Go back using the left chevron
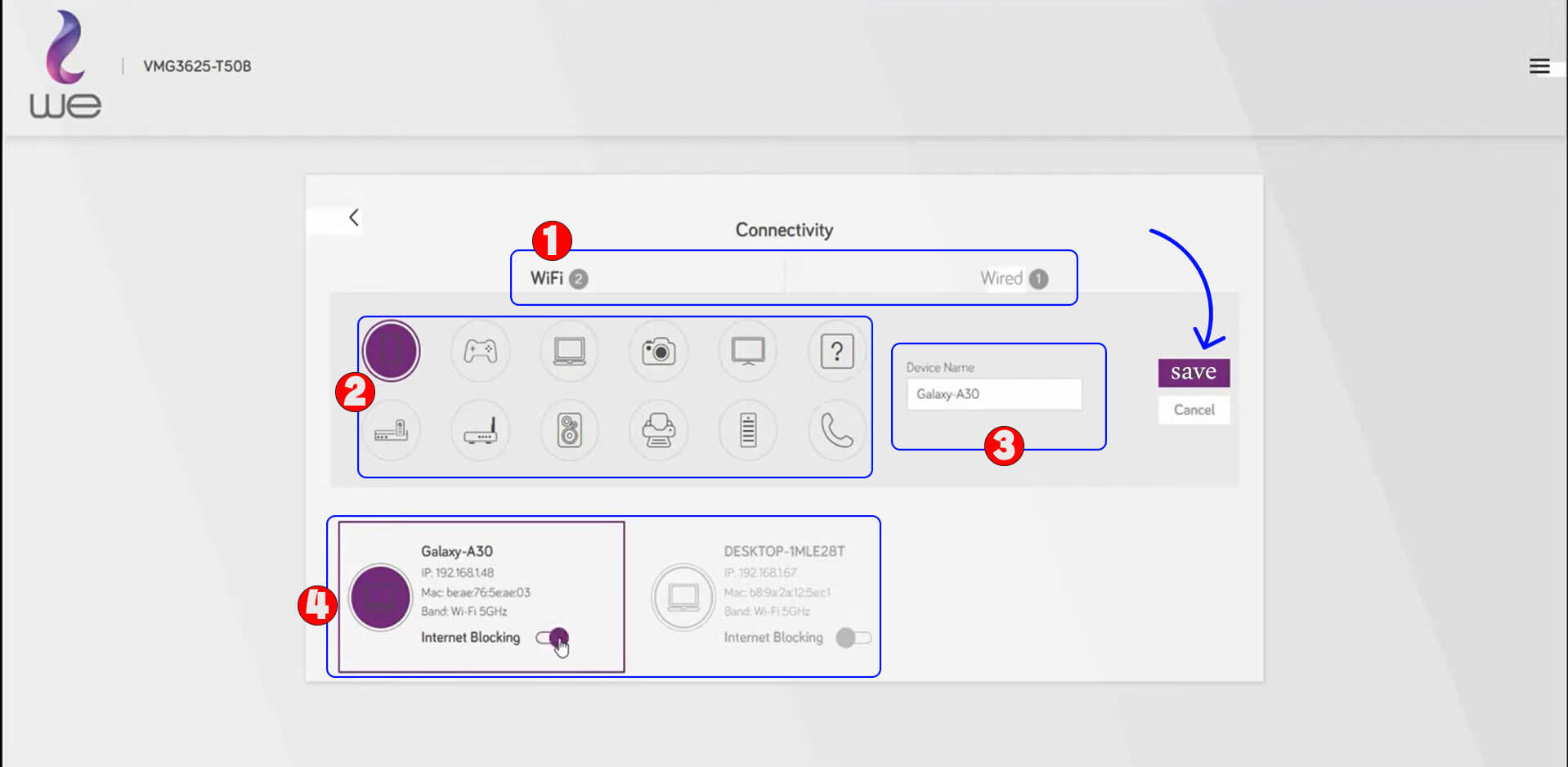 coord(354,218)
